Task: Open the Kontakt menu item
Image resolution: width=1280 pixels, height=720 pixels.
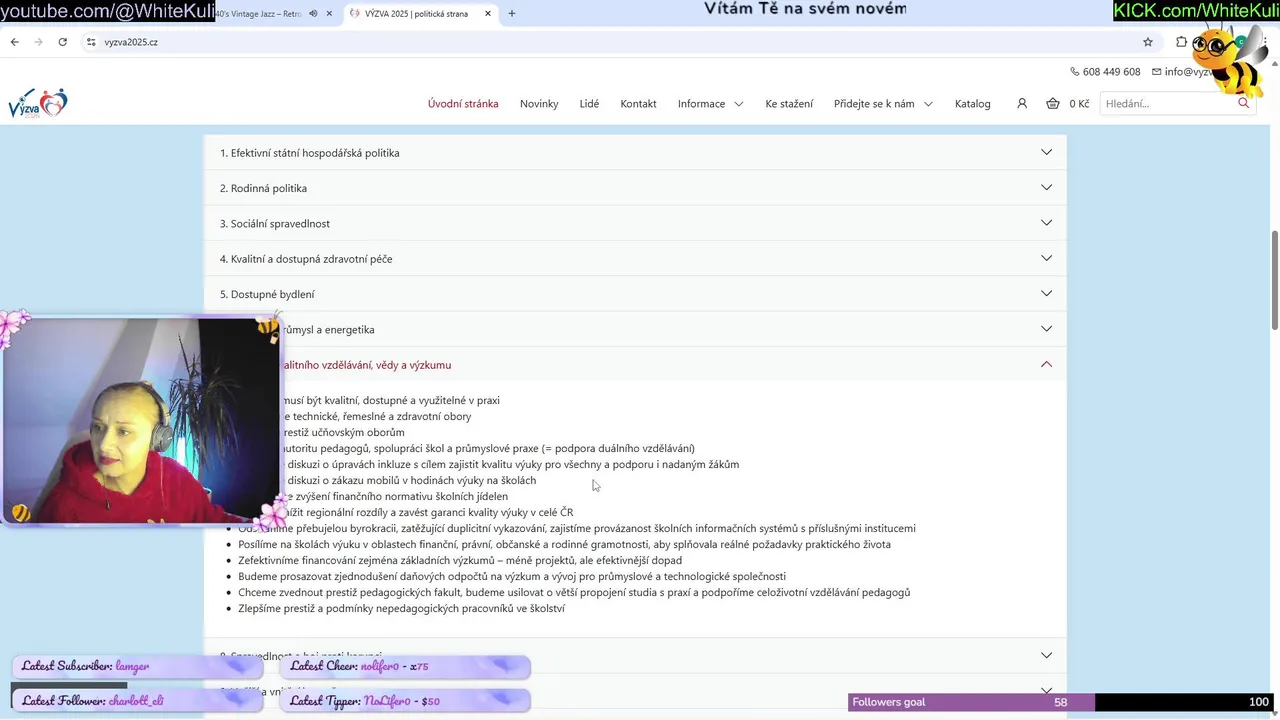Action: (638, 104)
